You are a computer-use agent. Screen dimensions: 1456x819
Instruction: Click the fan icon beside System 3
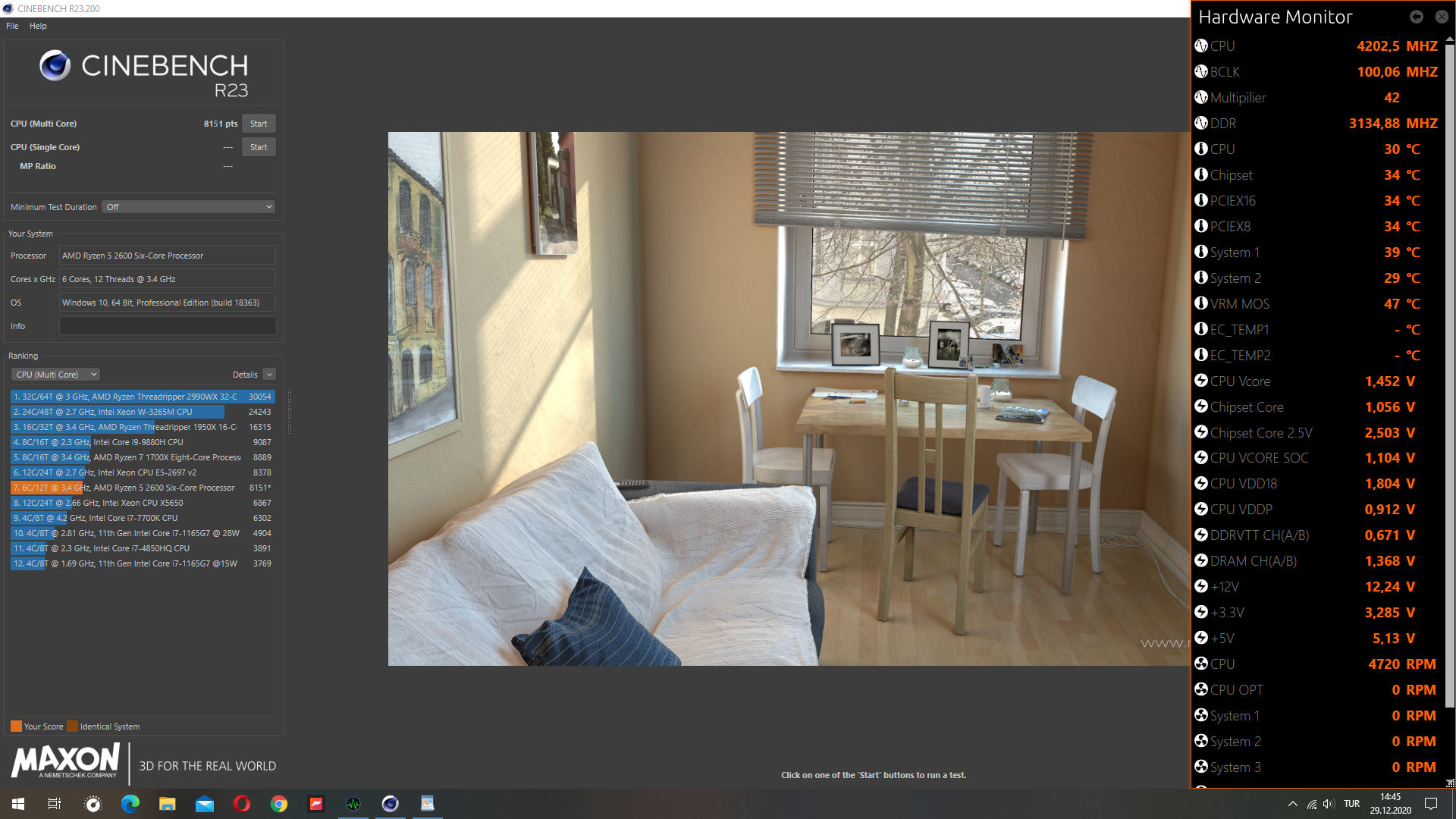coord(1201,767)
